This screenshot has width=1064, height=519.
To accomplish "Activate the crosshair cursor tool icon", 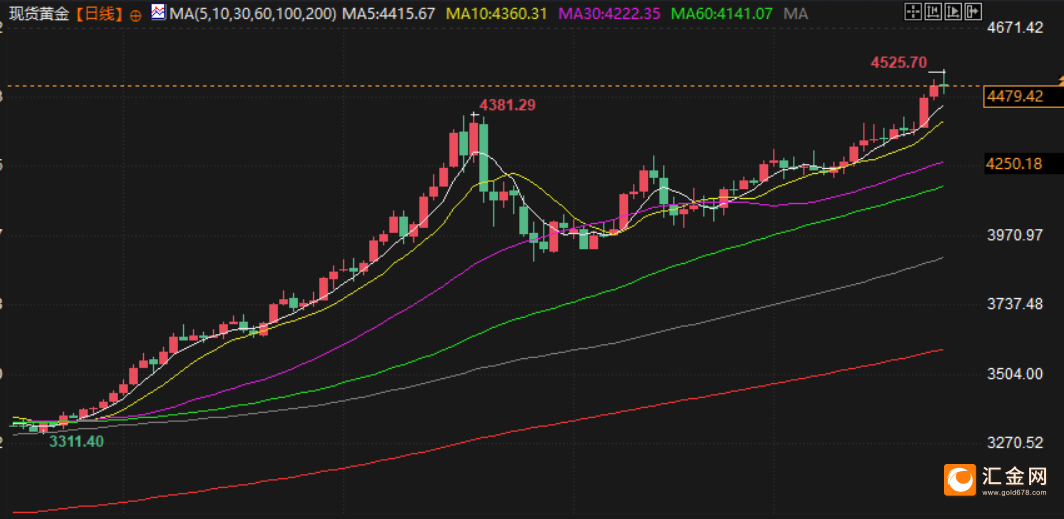I will (x=913, y=11).
